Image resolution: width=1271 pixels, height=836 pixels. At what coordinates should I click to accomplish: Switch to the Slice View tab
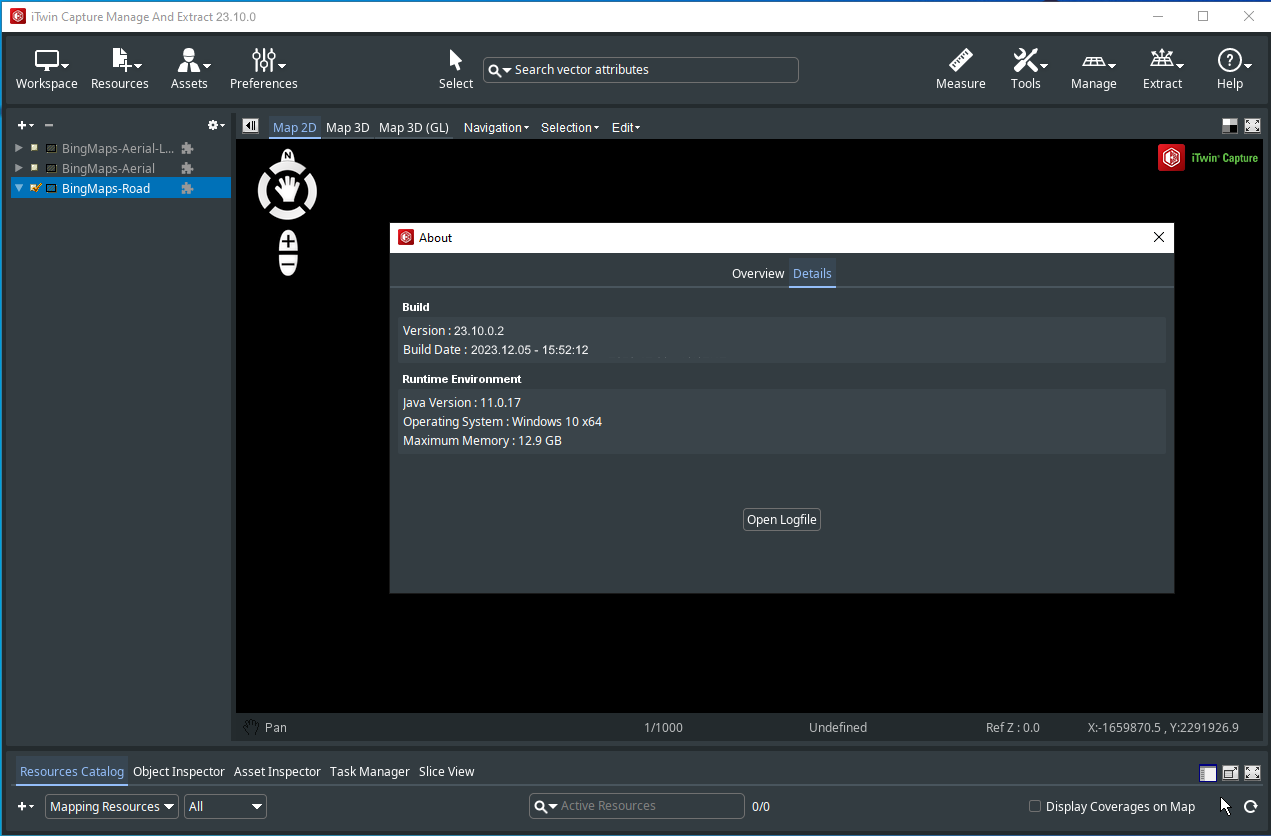[447, 771]
